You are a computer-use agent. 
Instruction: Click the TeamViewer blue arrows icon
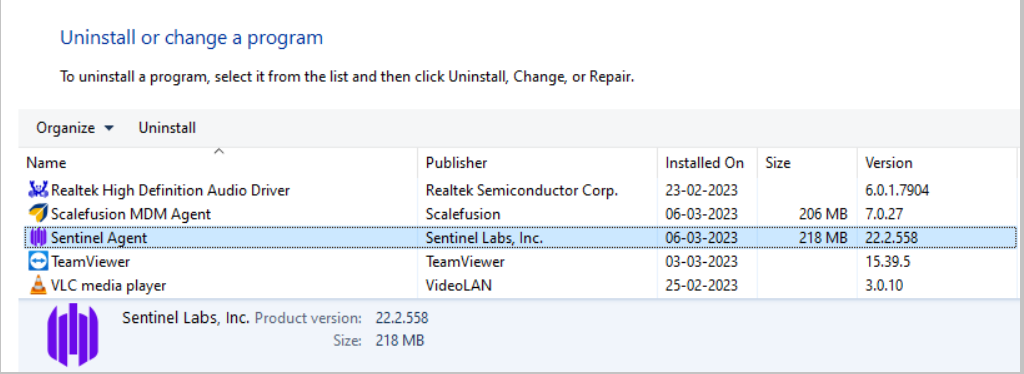[x=39, y=262]
